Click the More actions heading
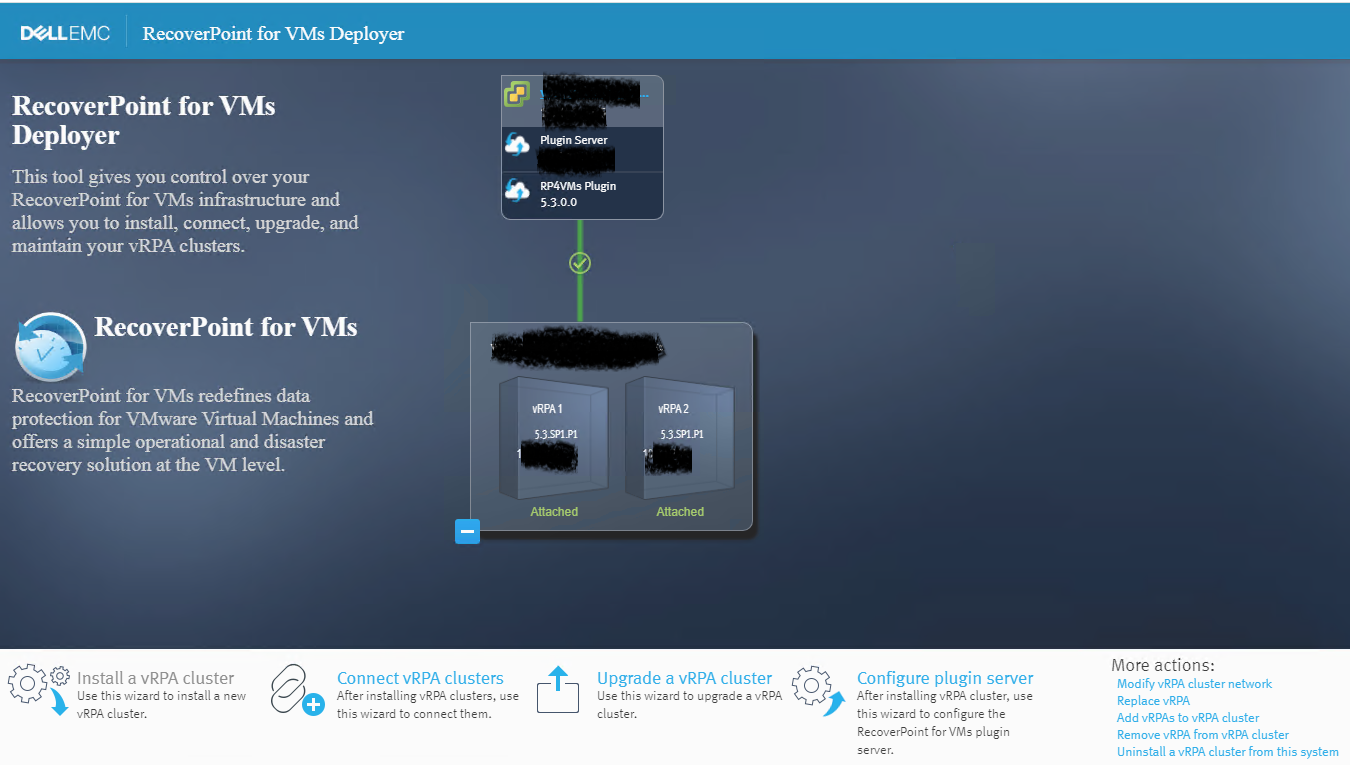 (1162, 665)
